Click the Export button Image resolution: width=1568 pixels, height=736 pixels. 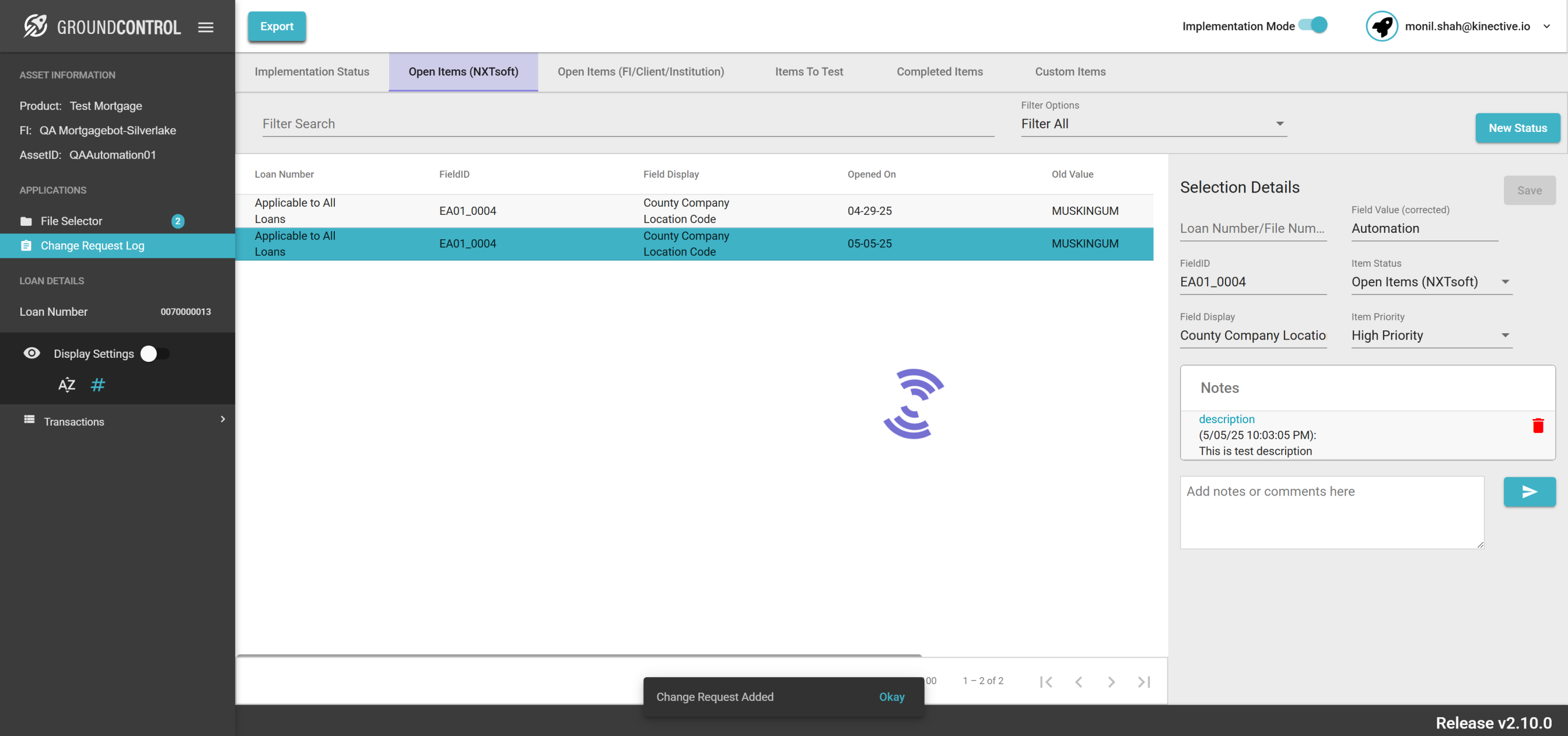[x=276, y=26]
